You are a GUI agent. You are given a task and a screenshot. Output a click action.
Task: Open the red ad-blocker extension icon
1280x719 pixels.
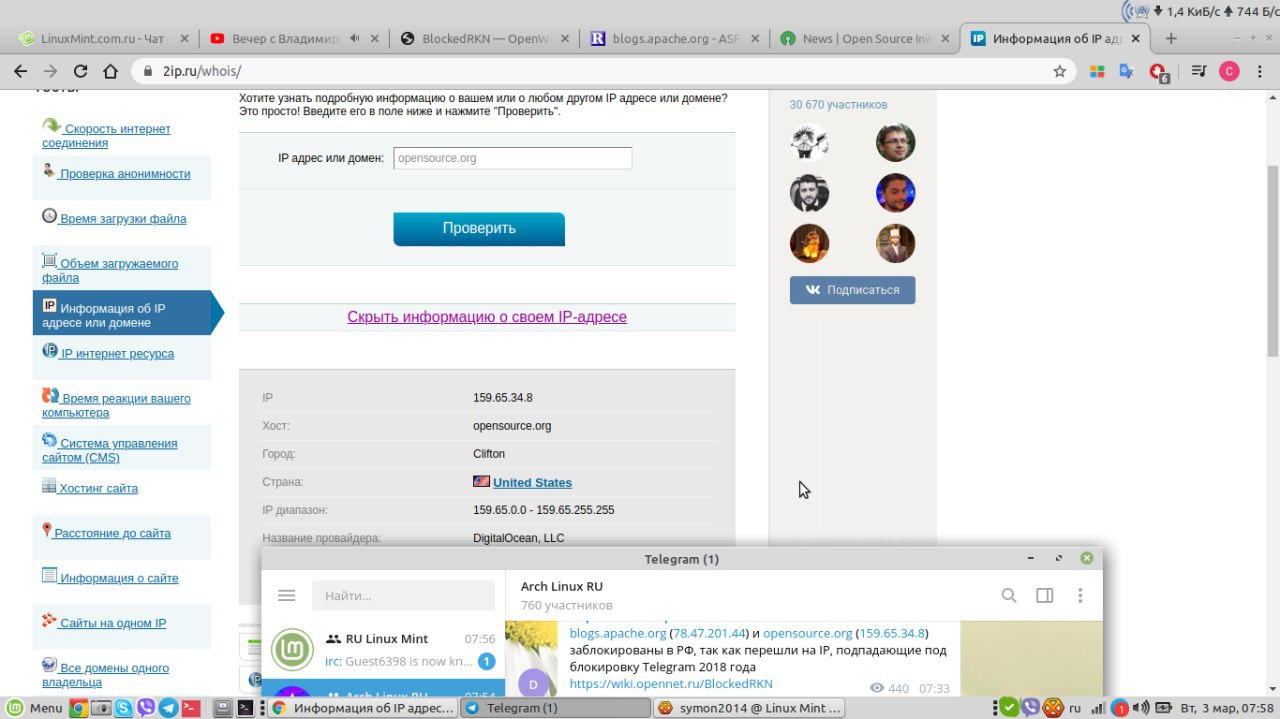point(1158,72)
